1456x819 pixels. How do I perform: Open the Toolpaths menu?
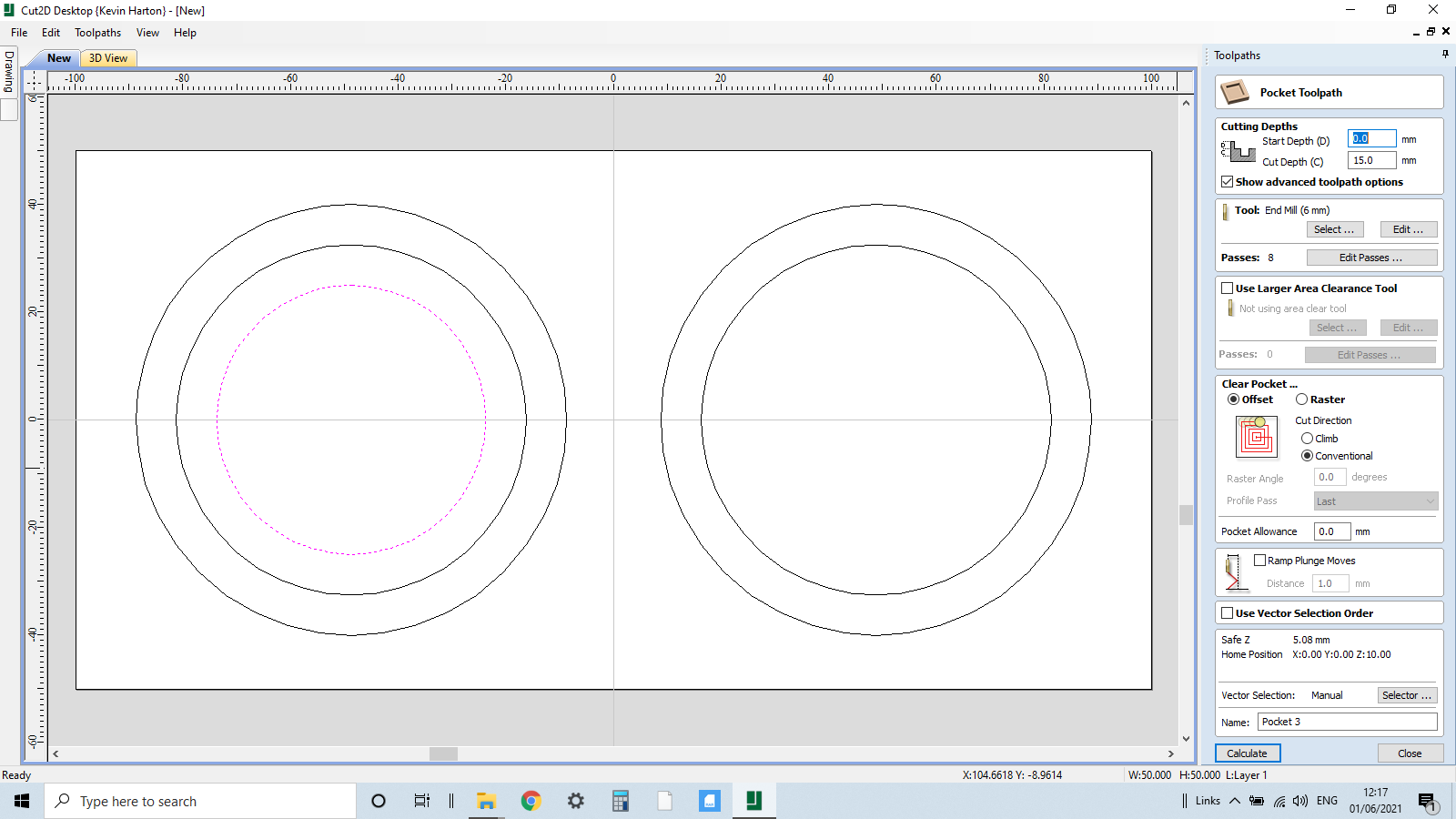pyautogui.click(x=97, y=33)
